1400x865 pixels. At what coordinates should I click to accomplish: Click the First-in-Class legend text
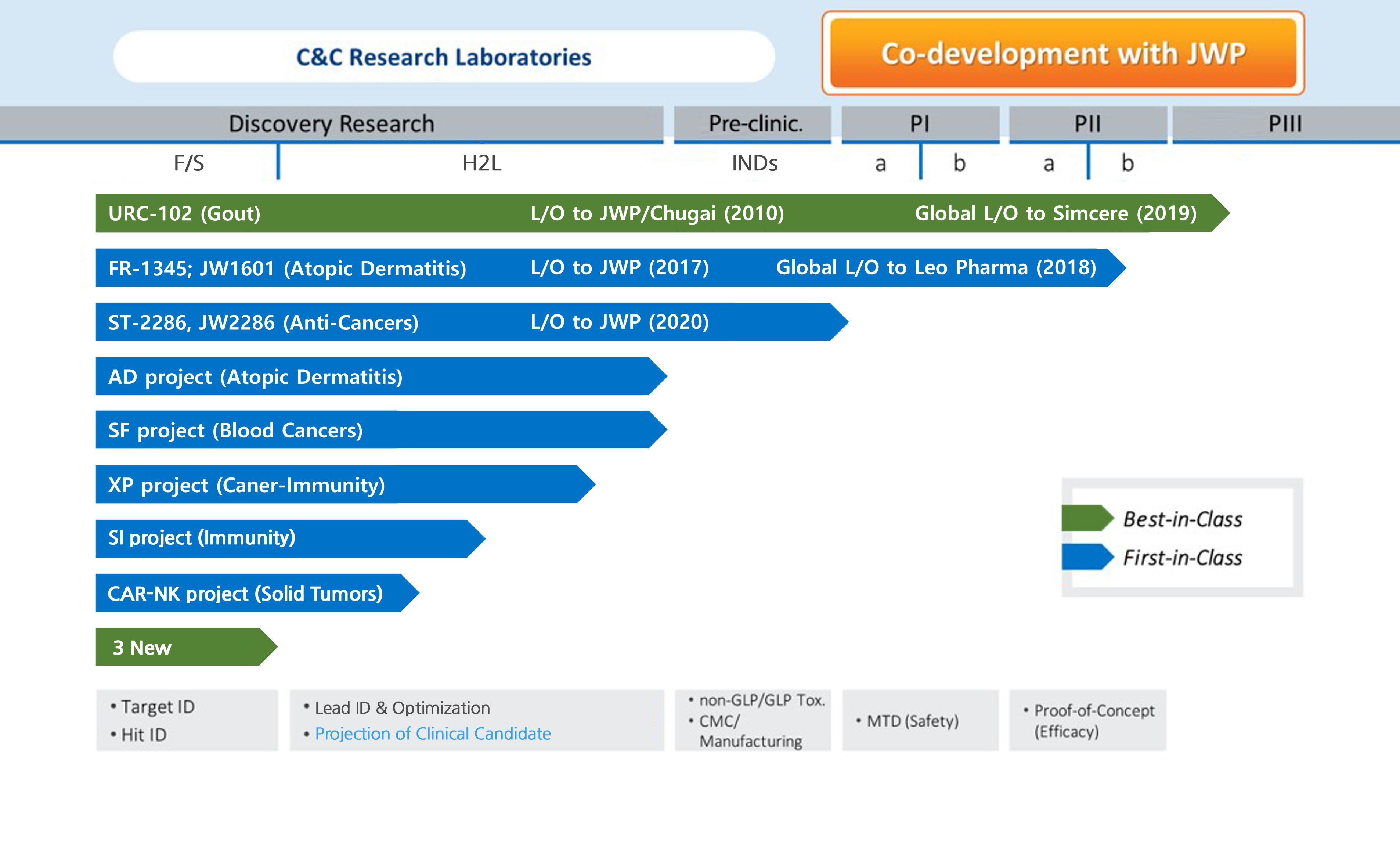click(1183, 558)
